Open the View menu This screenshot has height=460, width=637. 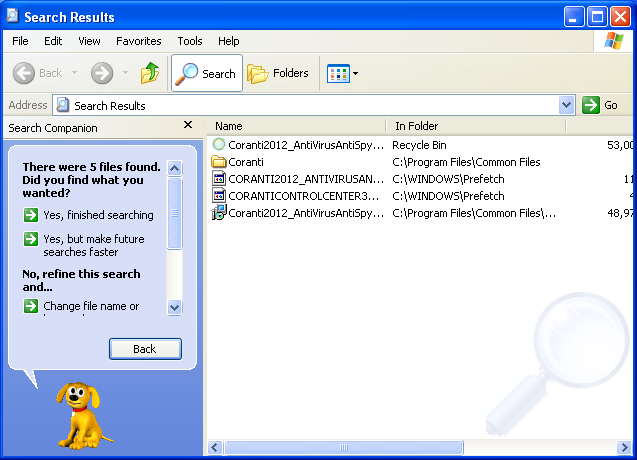(x=89, y=41)
